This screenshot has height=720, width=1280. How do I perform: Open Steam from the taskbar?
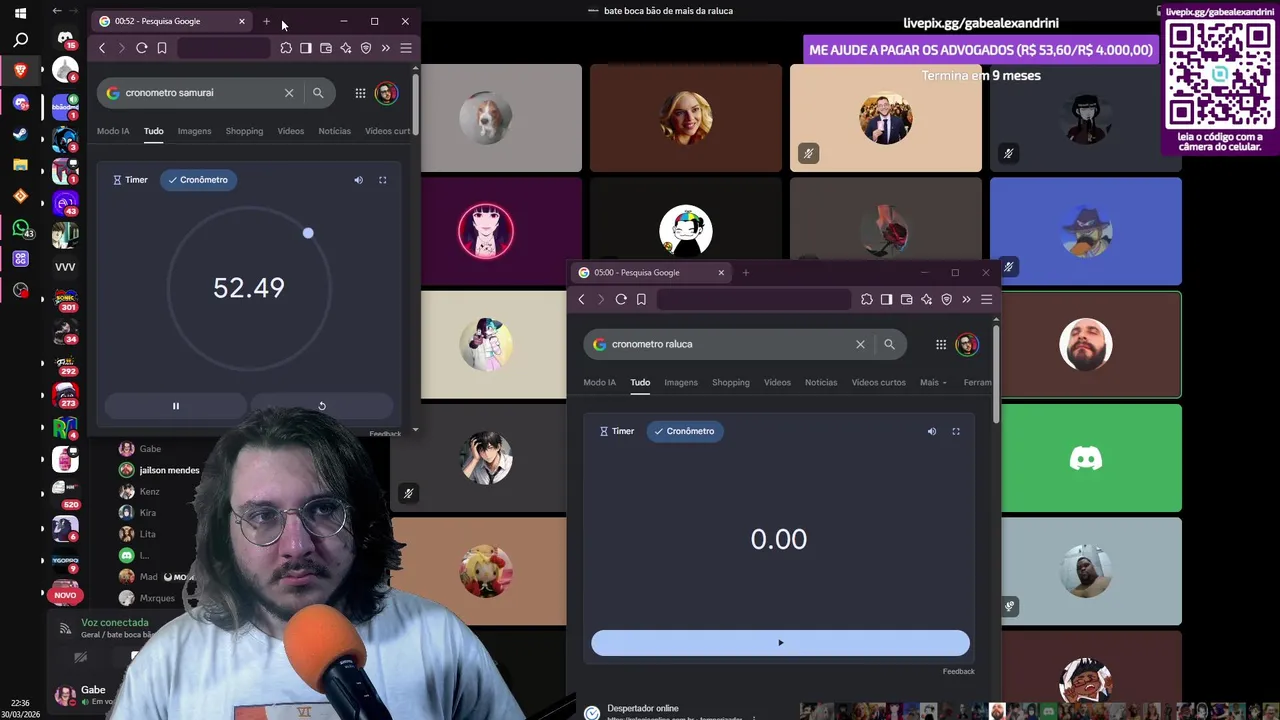click(20, 134)
